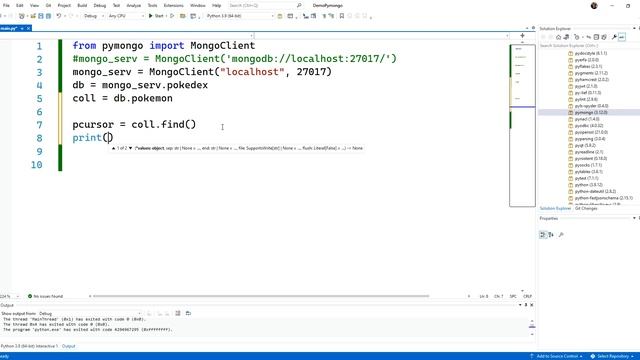The height and width of the screenshot is (360, 640).
Task: Click the CRLF line ending indicator
Action: click(x=527, y=296)
